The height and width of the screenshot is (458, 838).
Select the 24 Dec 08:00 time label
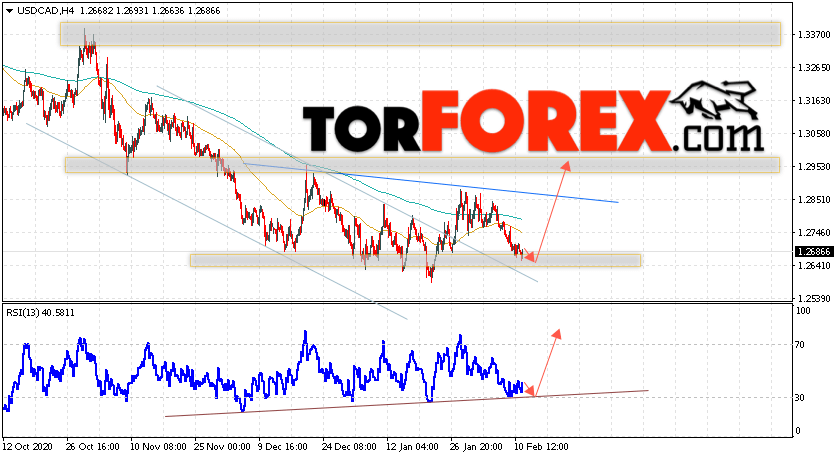[349, 446]
